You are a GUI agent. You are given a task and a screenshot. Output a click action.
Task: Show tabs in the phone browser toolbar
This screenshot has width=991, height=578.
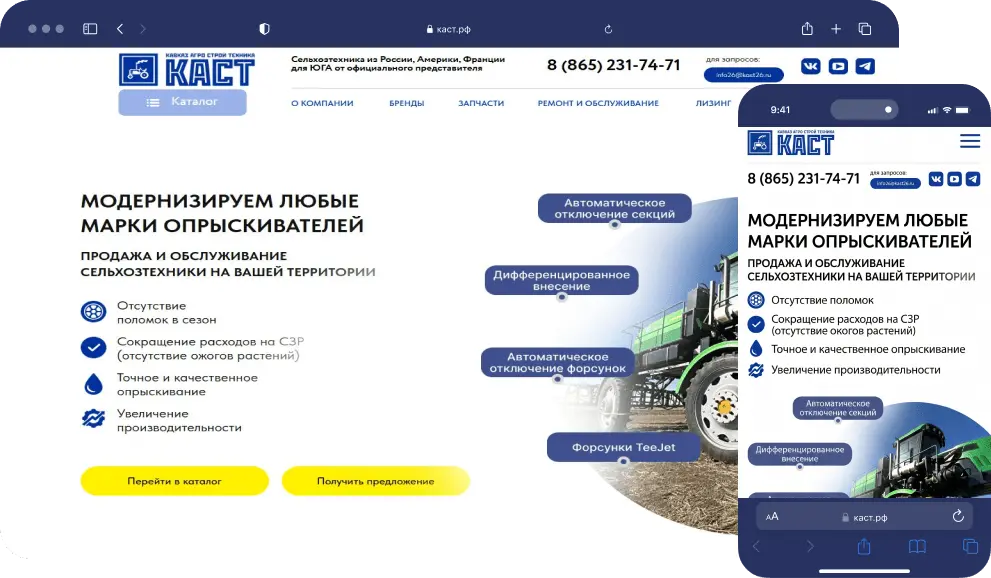point(970,546)
